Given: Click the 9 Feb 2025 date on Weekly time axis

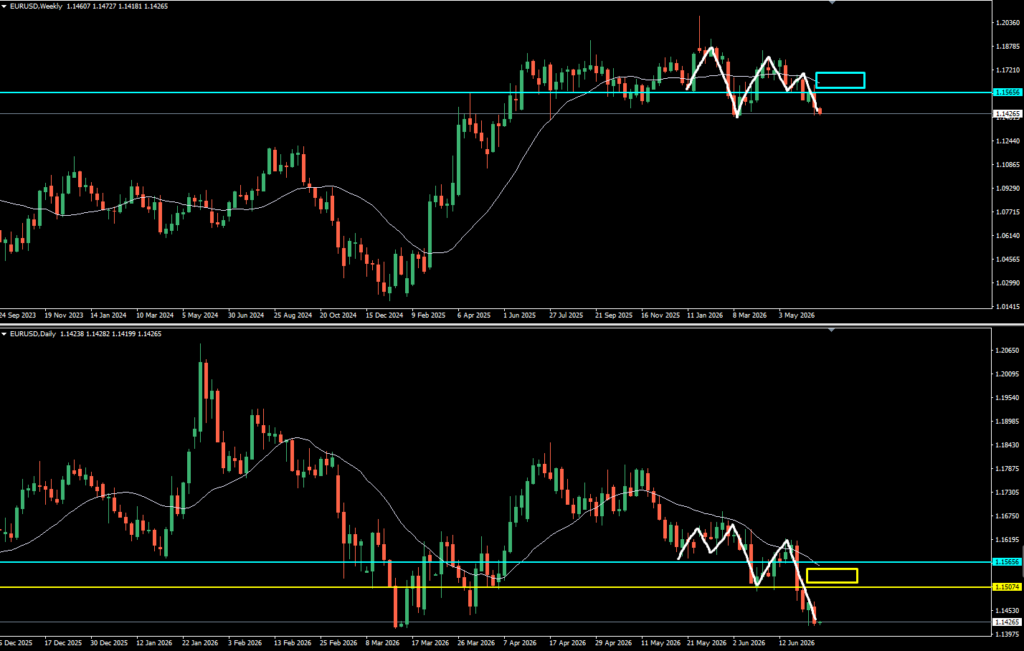Looking at the screenshot, I should (x=428, y=315).
